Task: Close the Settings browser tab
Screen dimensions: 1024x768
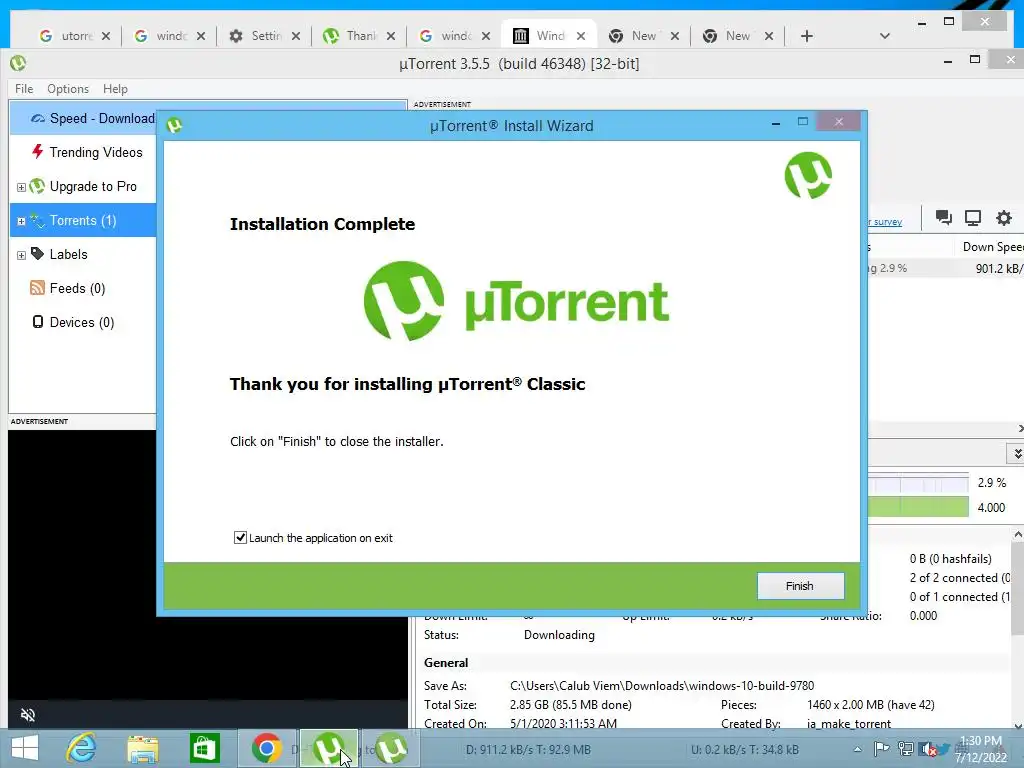Action: pyautogui.click(x=296, y=36)
